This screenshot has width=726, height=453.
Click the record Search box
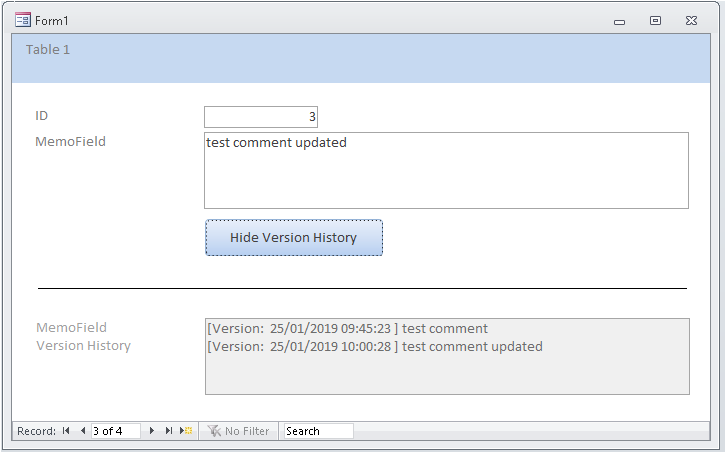click(x=317, y=431)
